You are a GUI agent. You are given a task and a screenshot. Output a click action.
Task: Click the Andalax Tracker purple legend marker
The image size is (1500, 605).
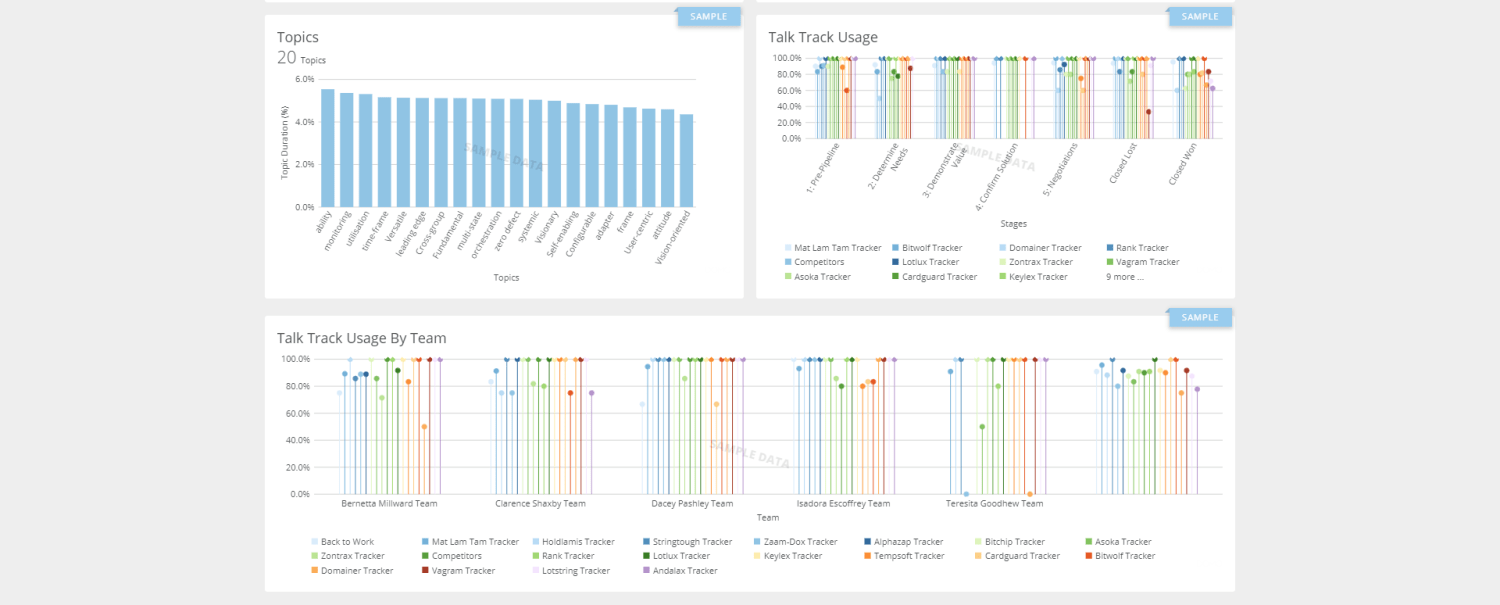(647, 571)
